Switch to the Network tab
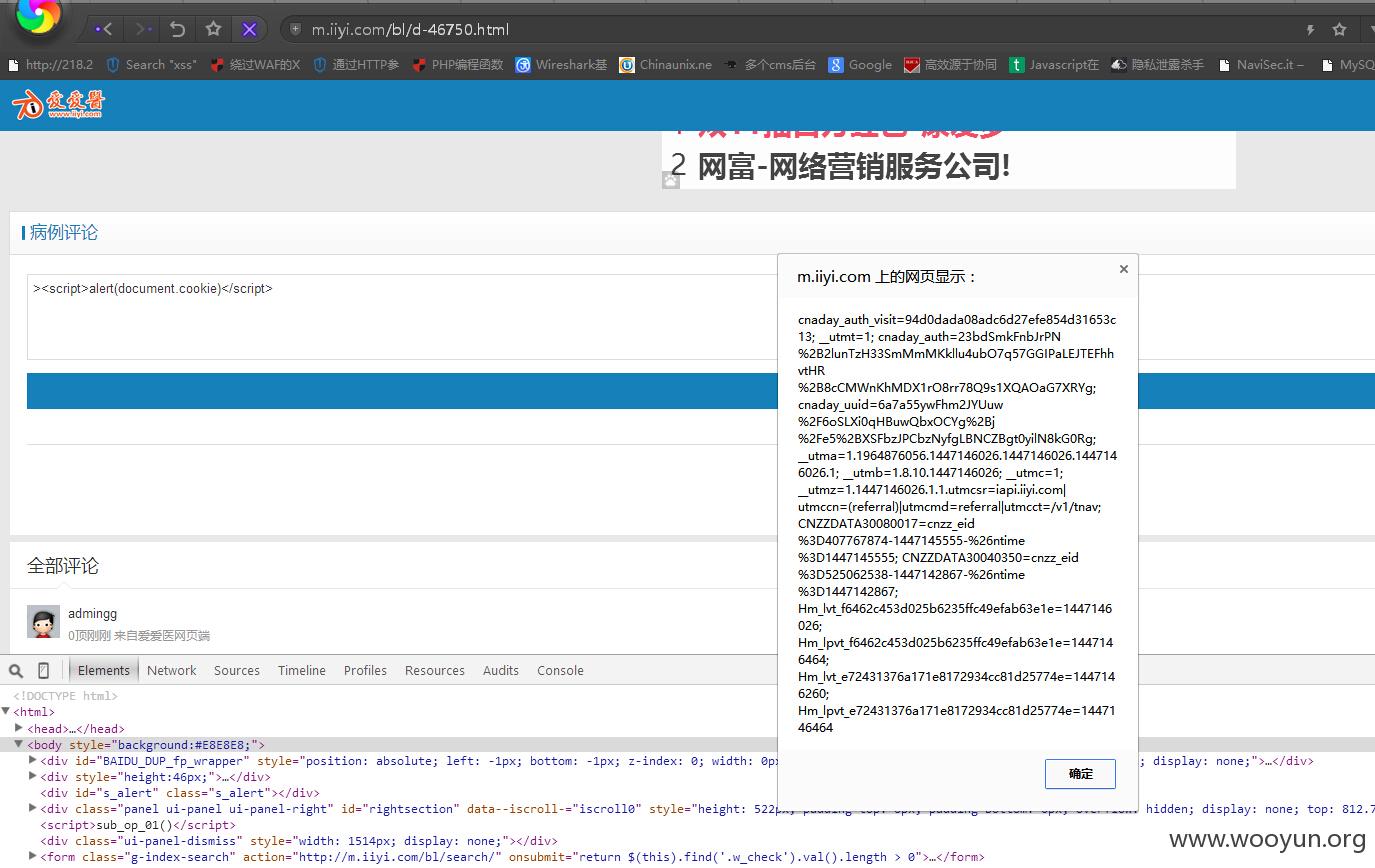Viewport: 1375px width, 868px height. point(172,670)
